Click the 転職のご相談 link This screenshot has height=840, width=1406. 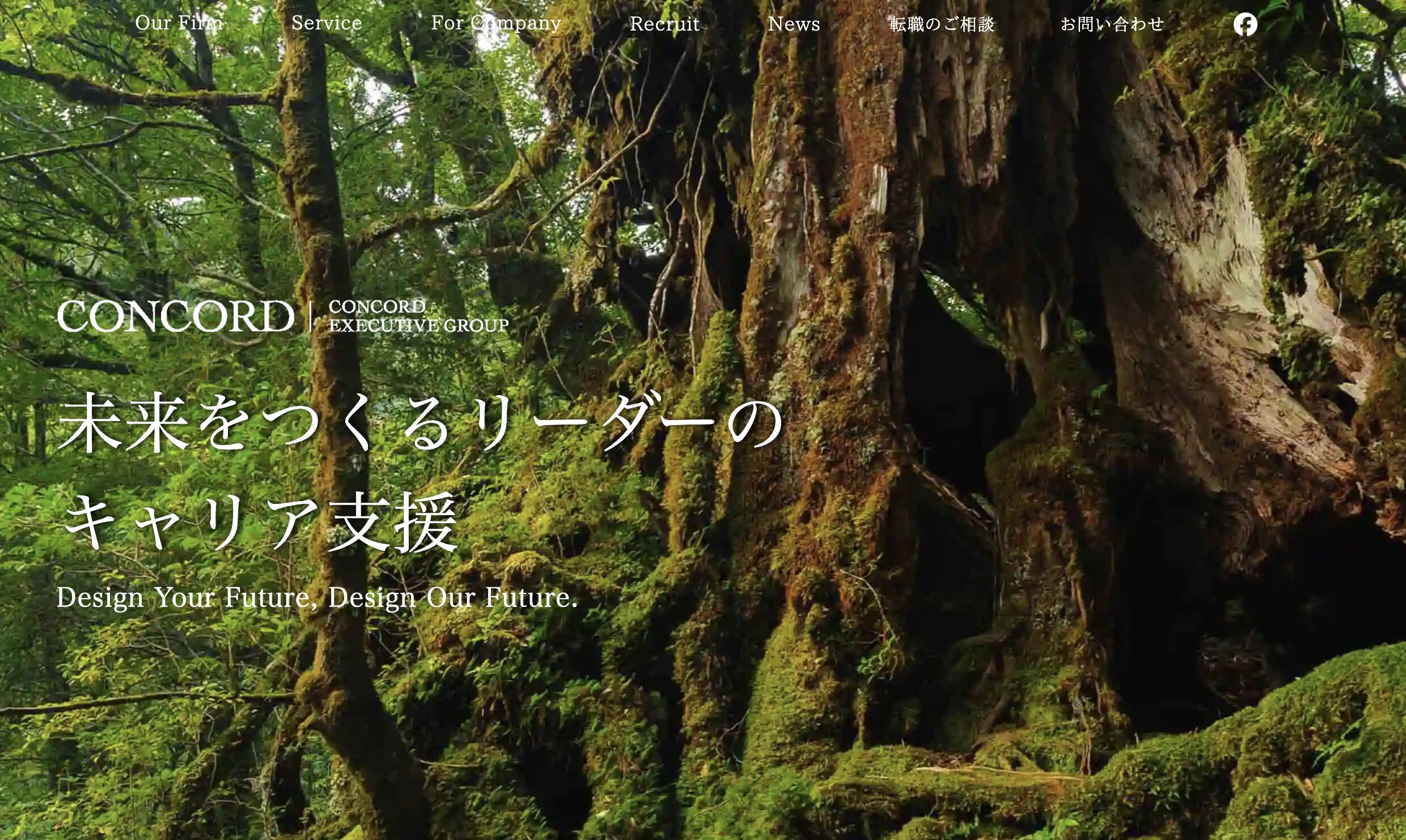click(942, 24)
